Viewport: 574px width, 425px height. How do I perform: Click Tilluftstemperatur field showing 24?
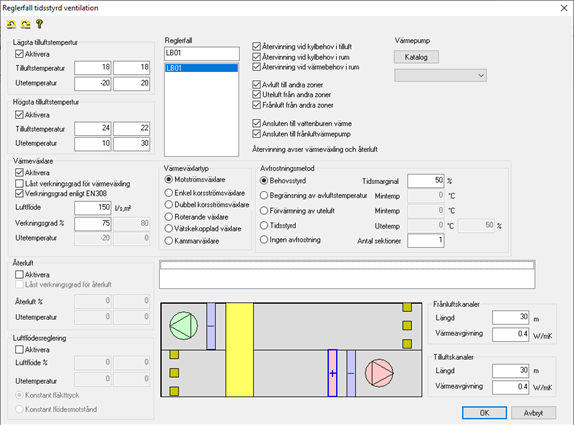click(x=93, y=128)
